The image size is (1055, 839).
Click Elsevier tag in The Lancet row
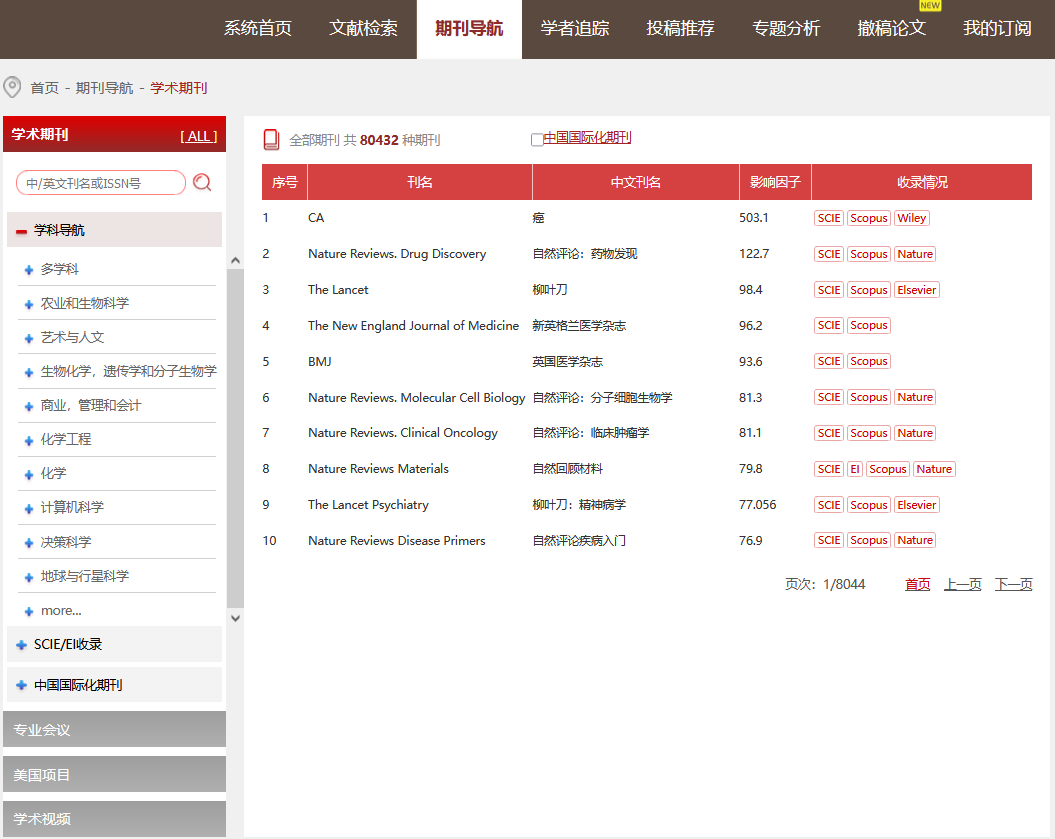(x=916, y=290)
